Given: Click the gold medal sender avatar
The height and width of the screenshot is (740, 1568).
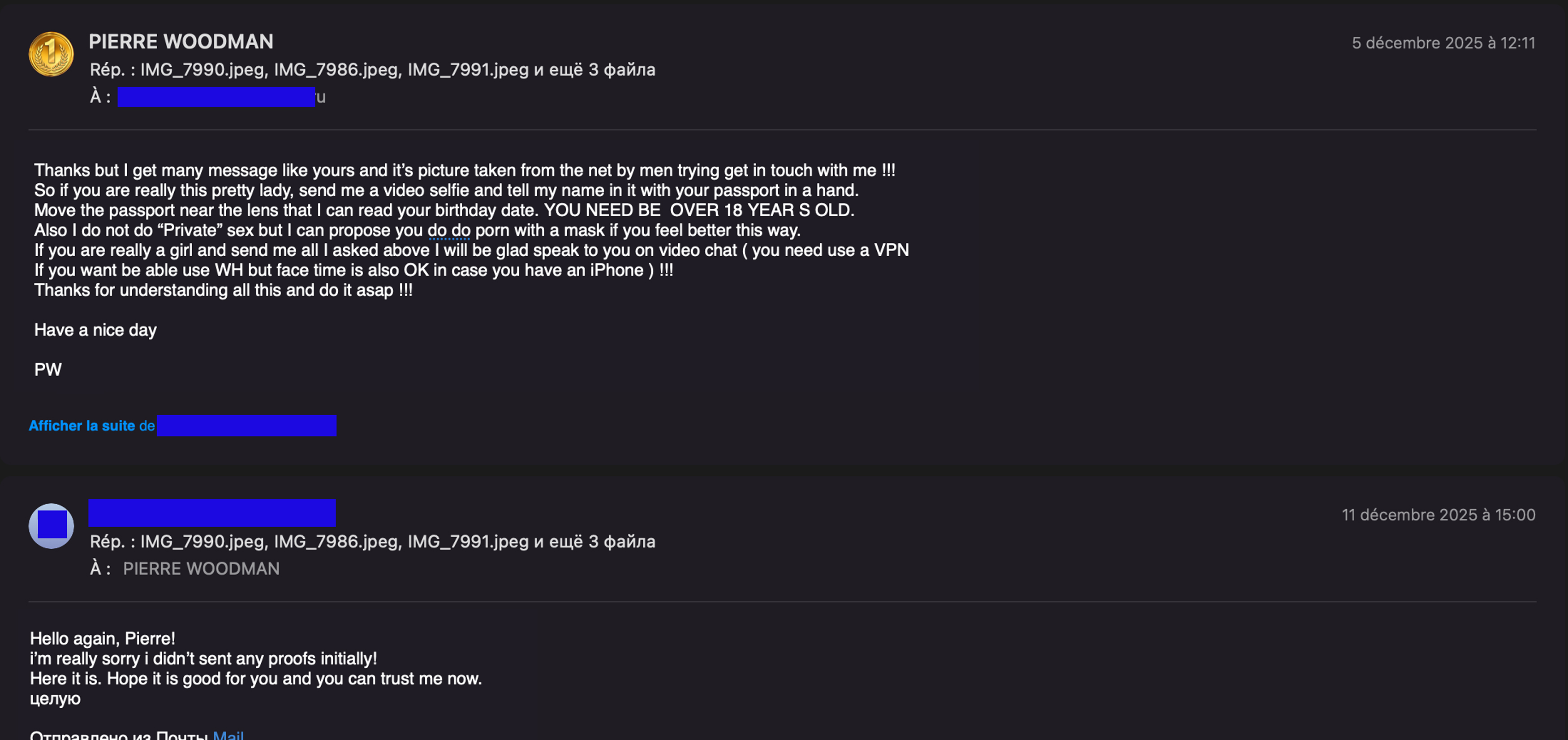Looking at the screenshot, I should coord(51,54).
